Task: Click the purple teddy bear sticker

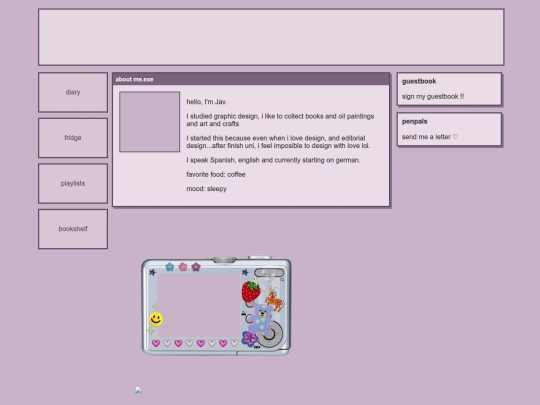Action: pos(261,320)
